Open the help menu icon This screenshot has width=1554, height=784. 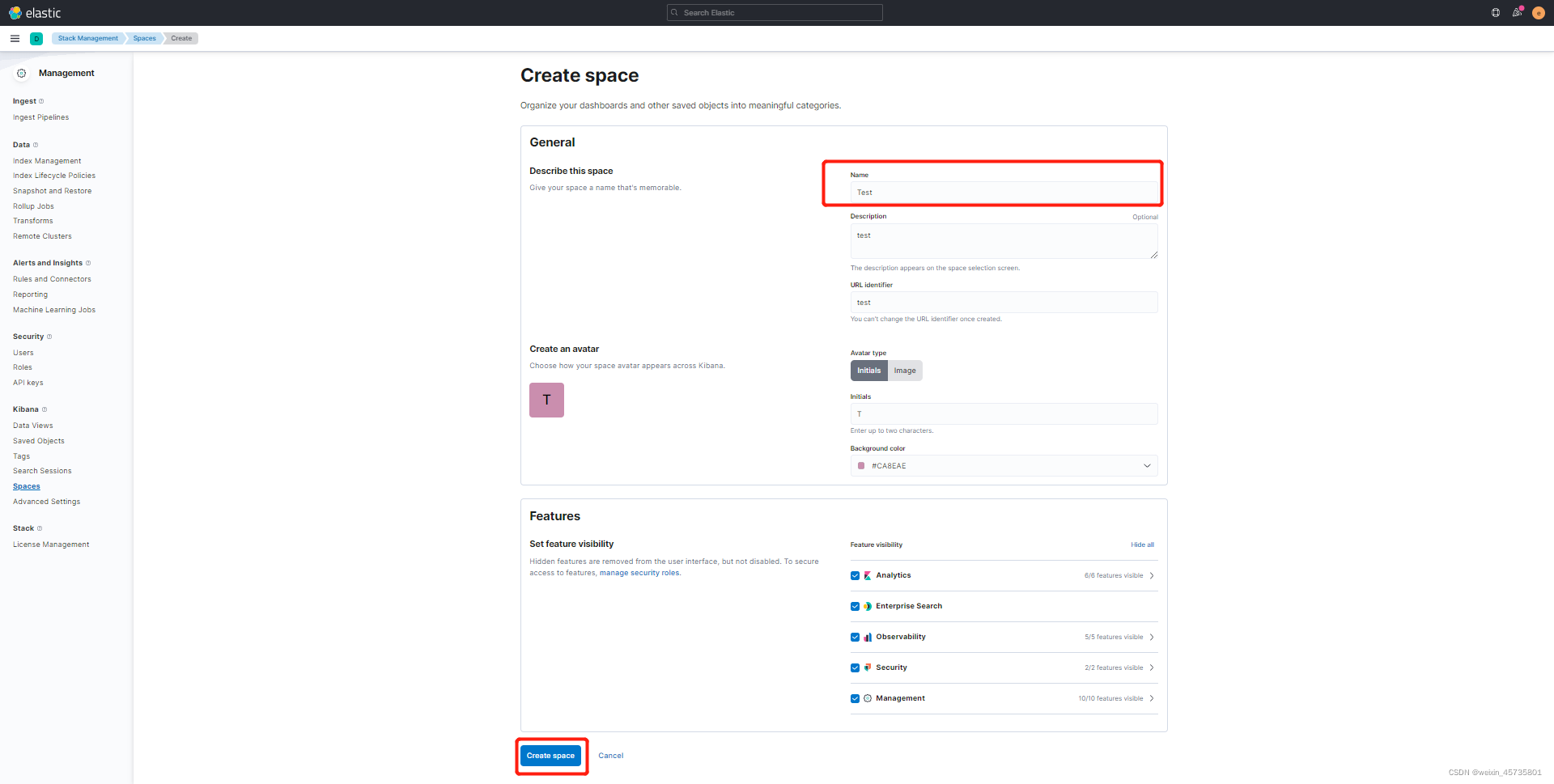click(x=1496, y=13)
